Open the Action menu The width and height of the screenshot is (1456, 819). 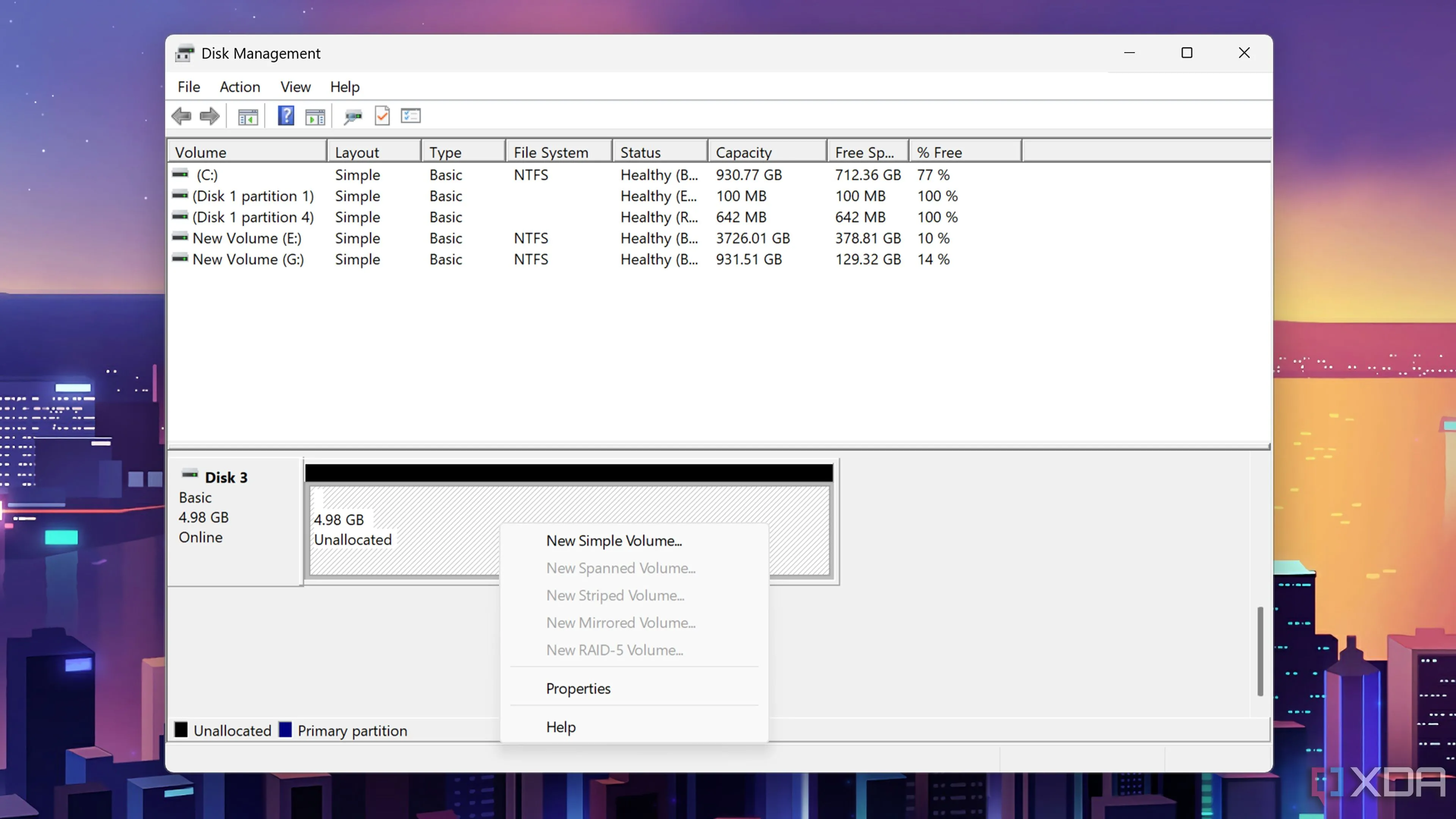click(240, 87)
